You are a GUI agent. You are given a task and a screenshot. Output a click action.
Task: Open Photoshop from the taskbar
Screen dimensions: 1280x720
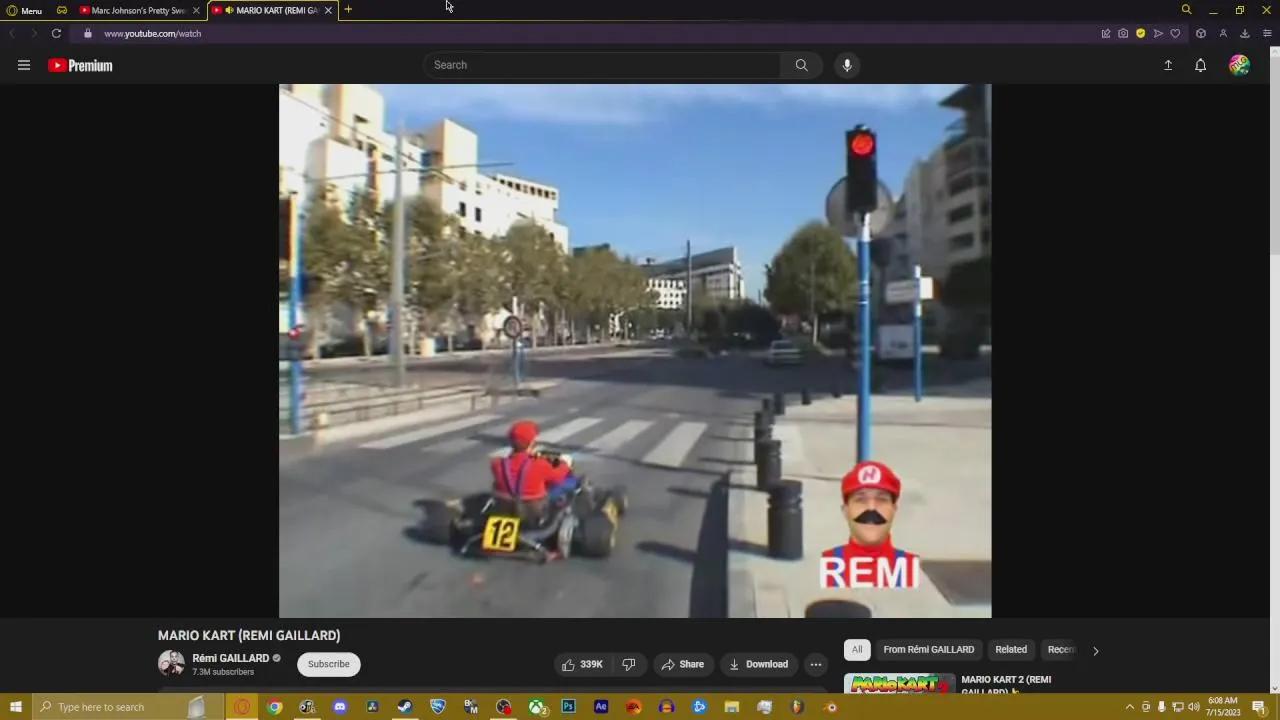pyautogui.click(x=568, y=707)
